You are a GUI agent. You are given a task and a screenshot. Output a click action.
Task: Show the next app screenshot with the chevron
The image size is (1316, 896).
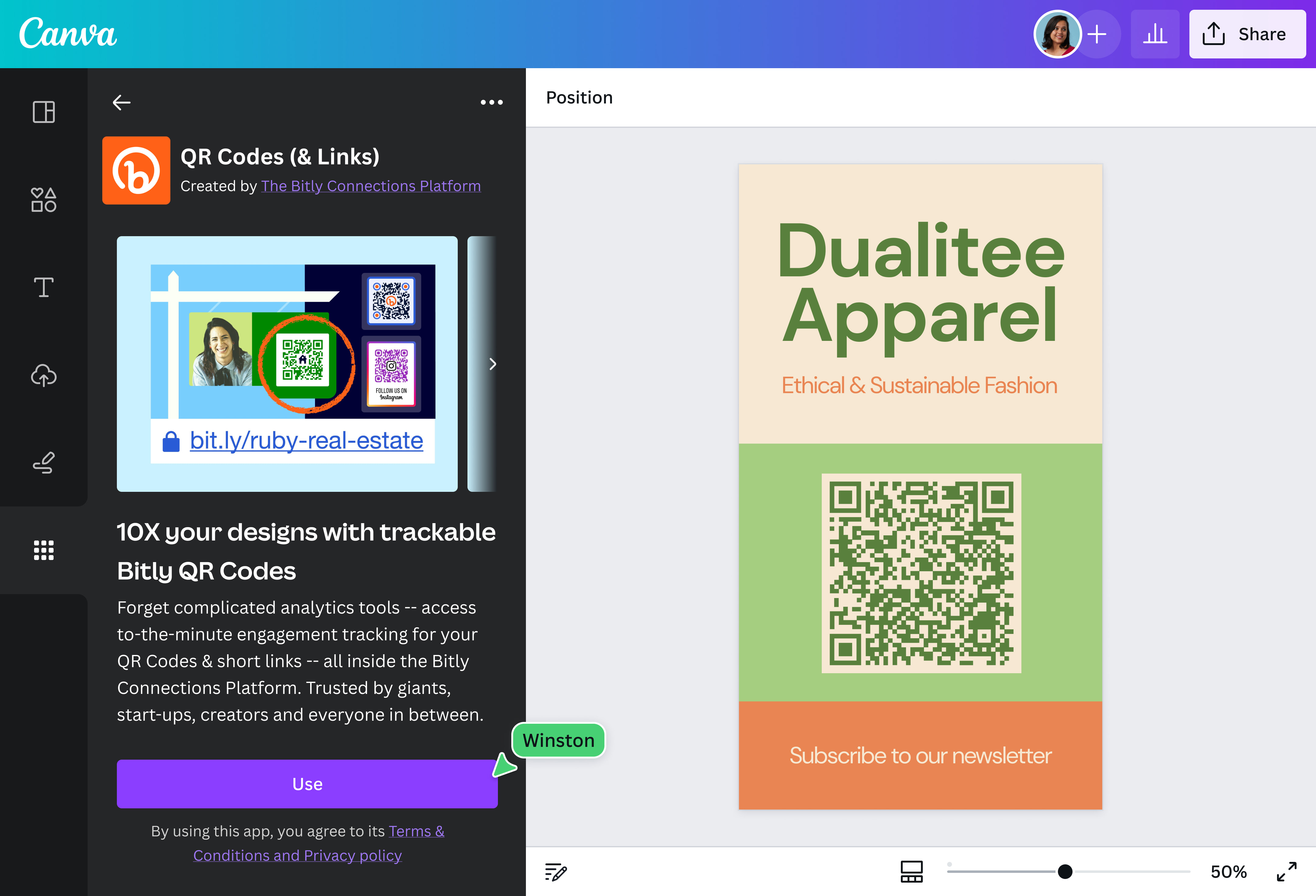492,364
